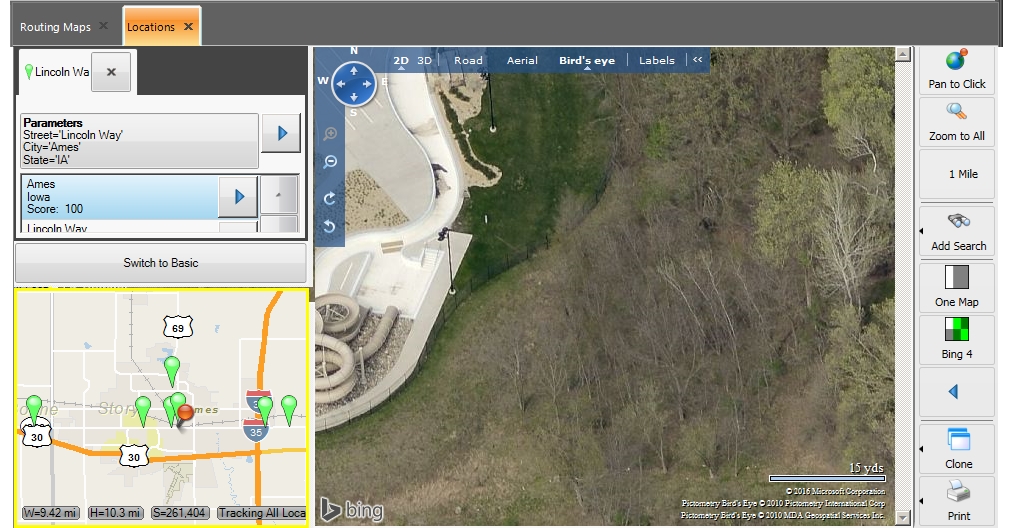This screenshot has height=528, width=1013.
Task: Click the Switch to Basic button
Action: 160,262
